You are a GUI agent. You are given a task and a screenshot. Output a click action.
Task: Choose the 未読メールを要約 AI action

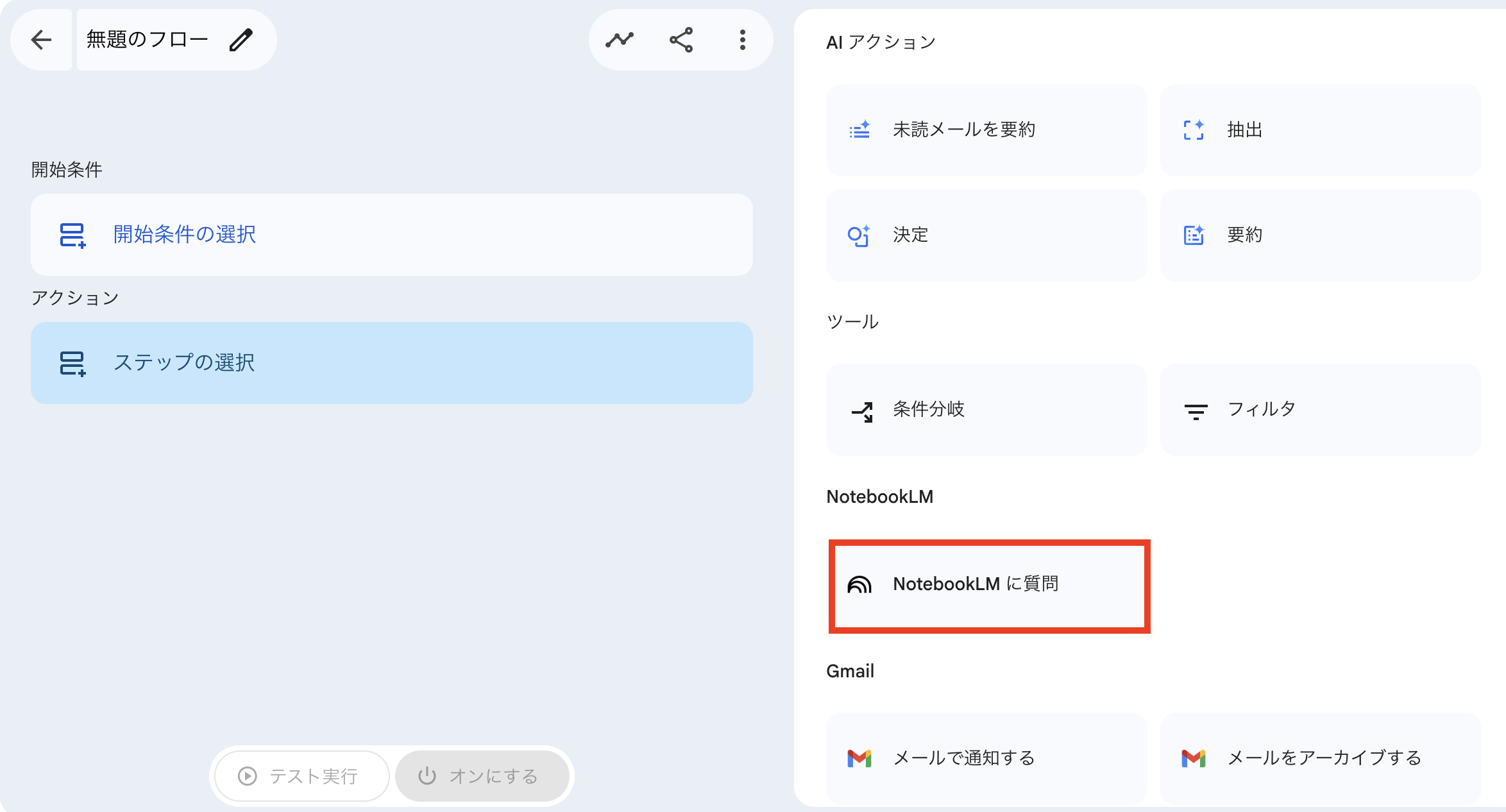coord(986,130)
